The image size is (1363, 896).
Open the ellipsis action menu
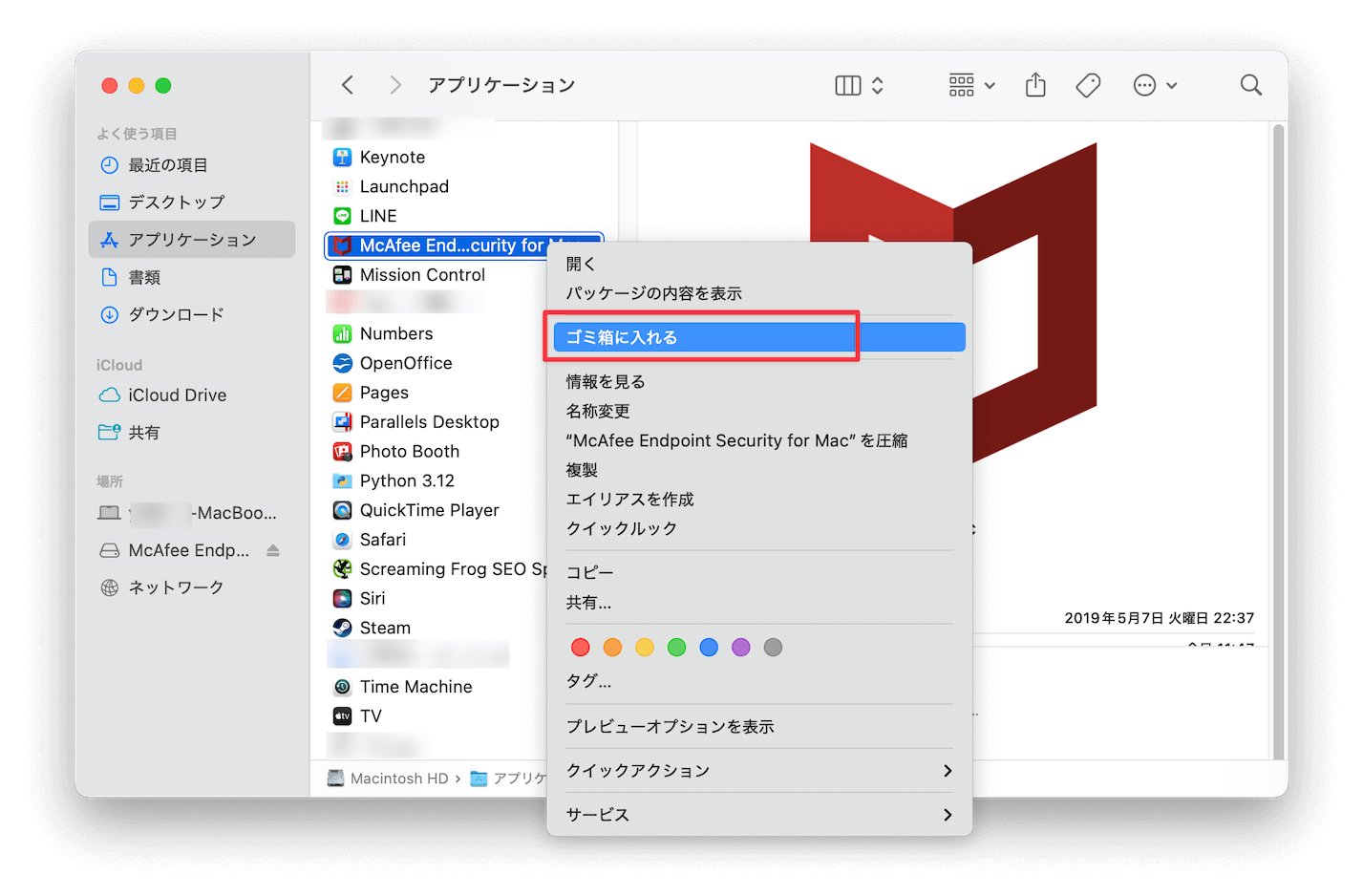pyautogui.click(x=1155, y=85)
